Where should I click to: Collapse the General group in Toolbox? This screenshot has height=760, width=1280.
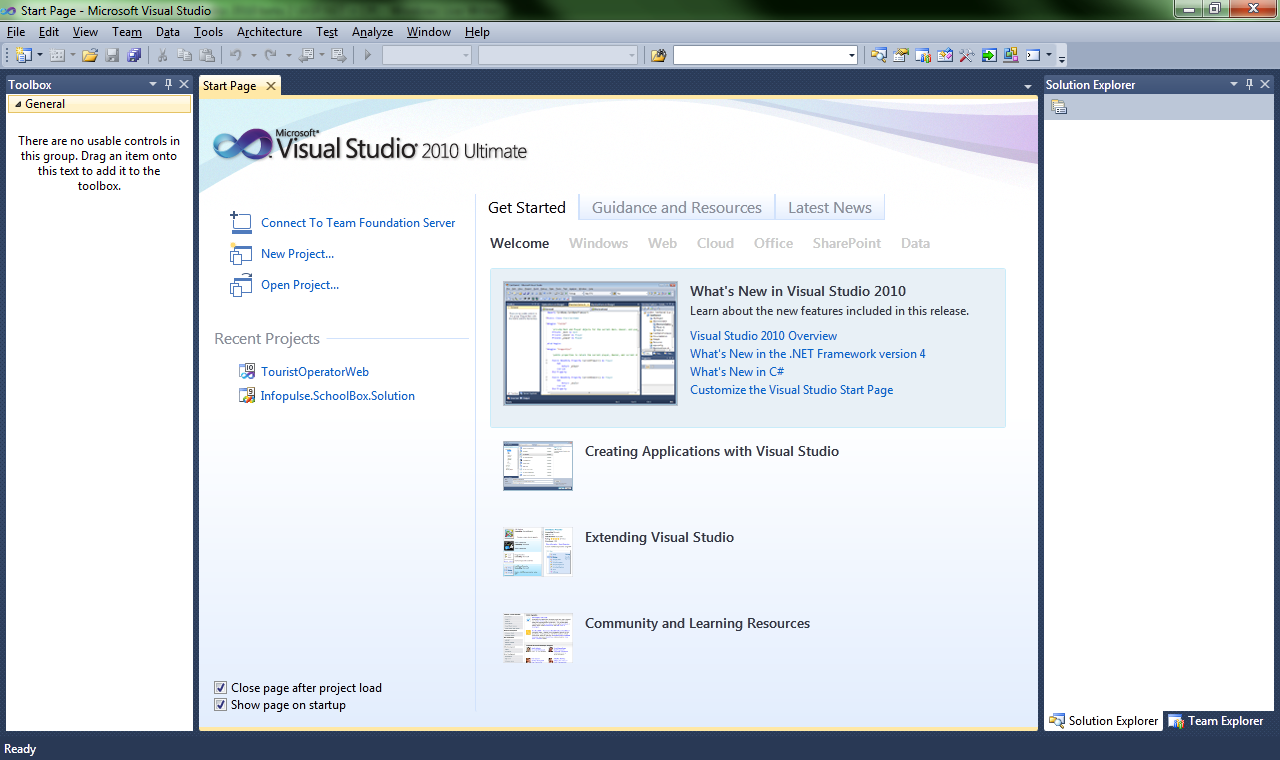click(18, 104)
